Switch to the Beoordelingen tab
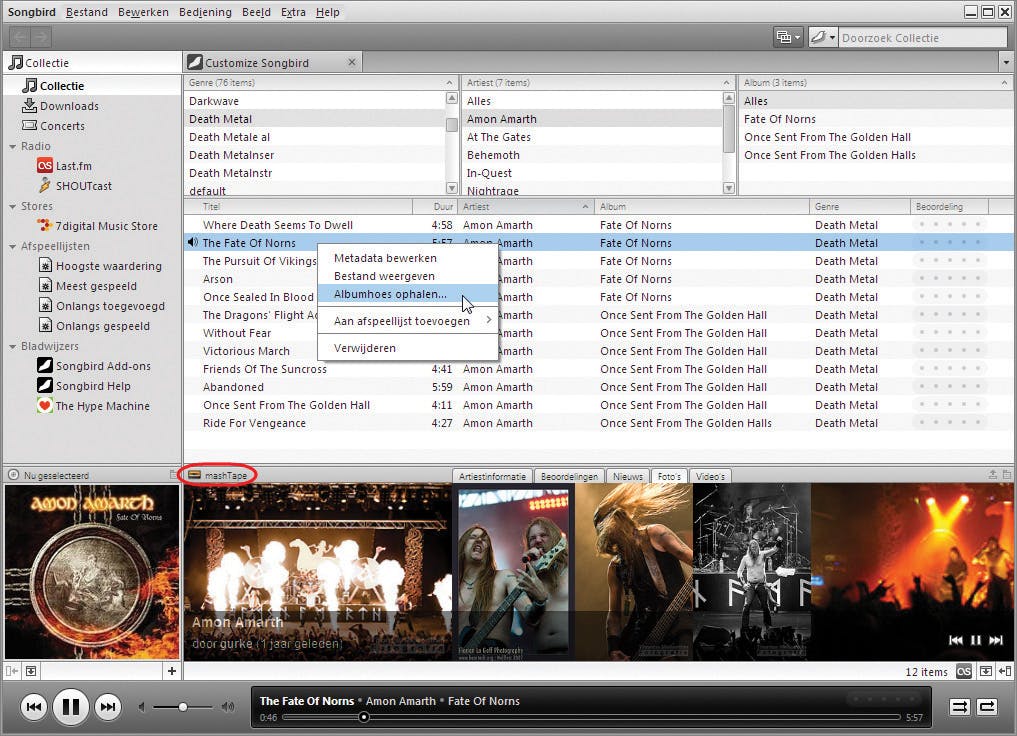This screenshot has width=1017, height=736. [569, 476]
